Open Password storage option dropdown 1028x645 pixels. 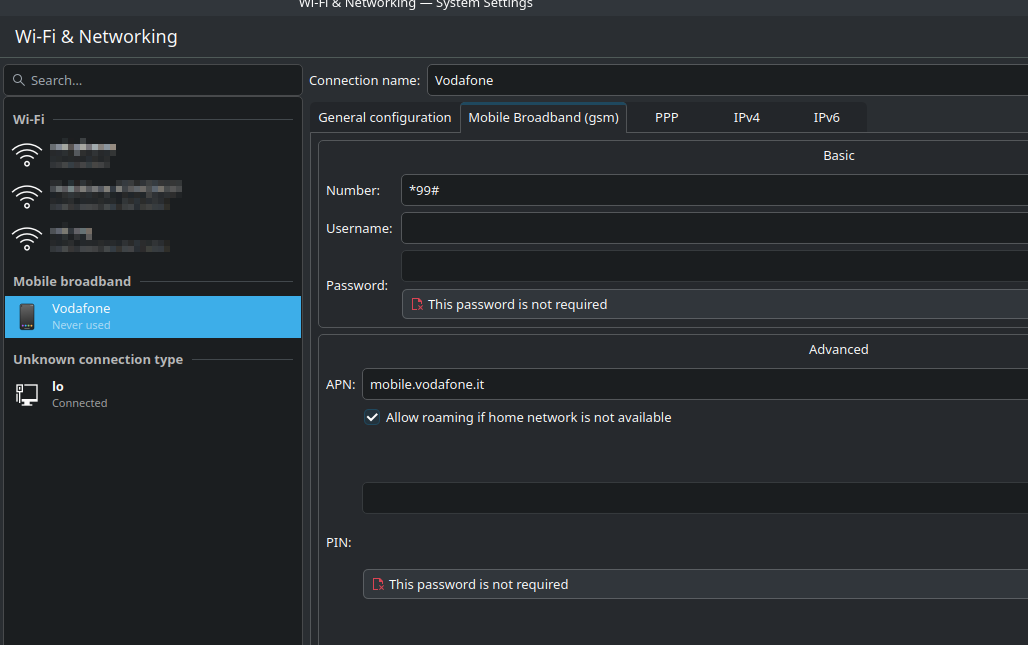tap(715, 304)
